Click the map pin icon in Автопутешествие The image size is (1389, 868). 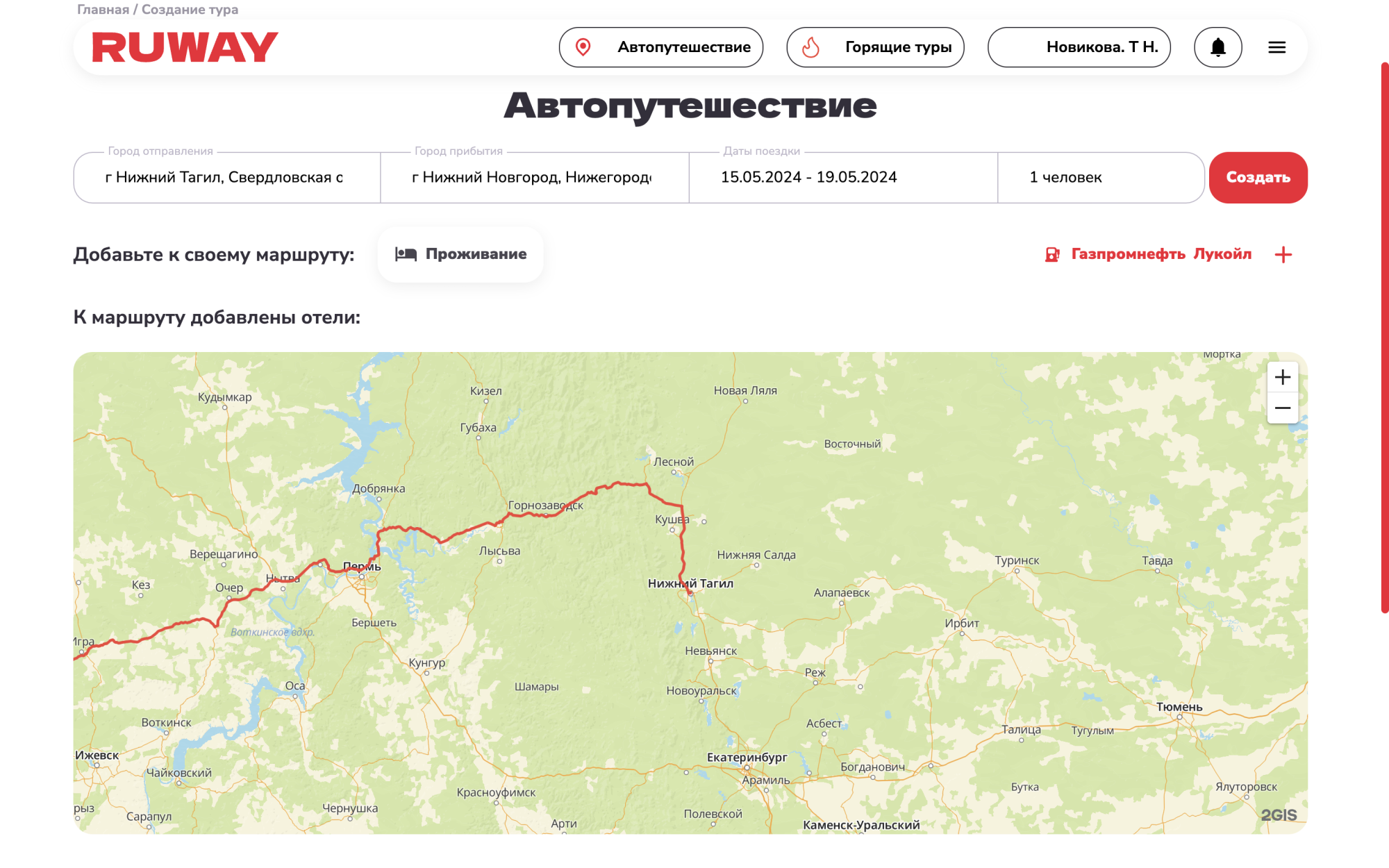pos(583,47)
